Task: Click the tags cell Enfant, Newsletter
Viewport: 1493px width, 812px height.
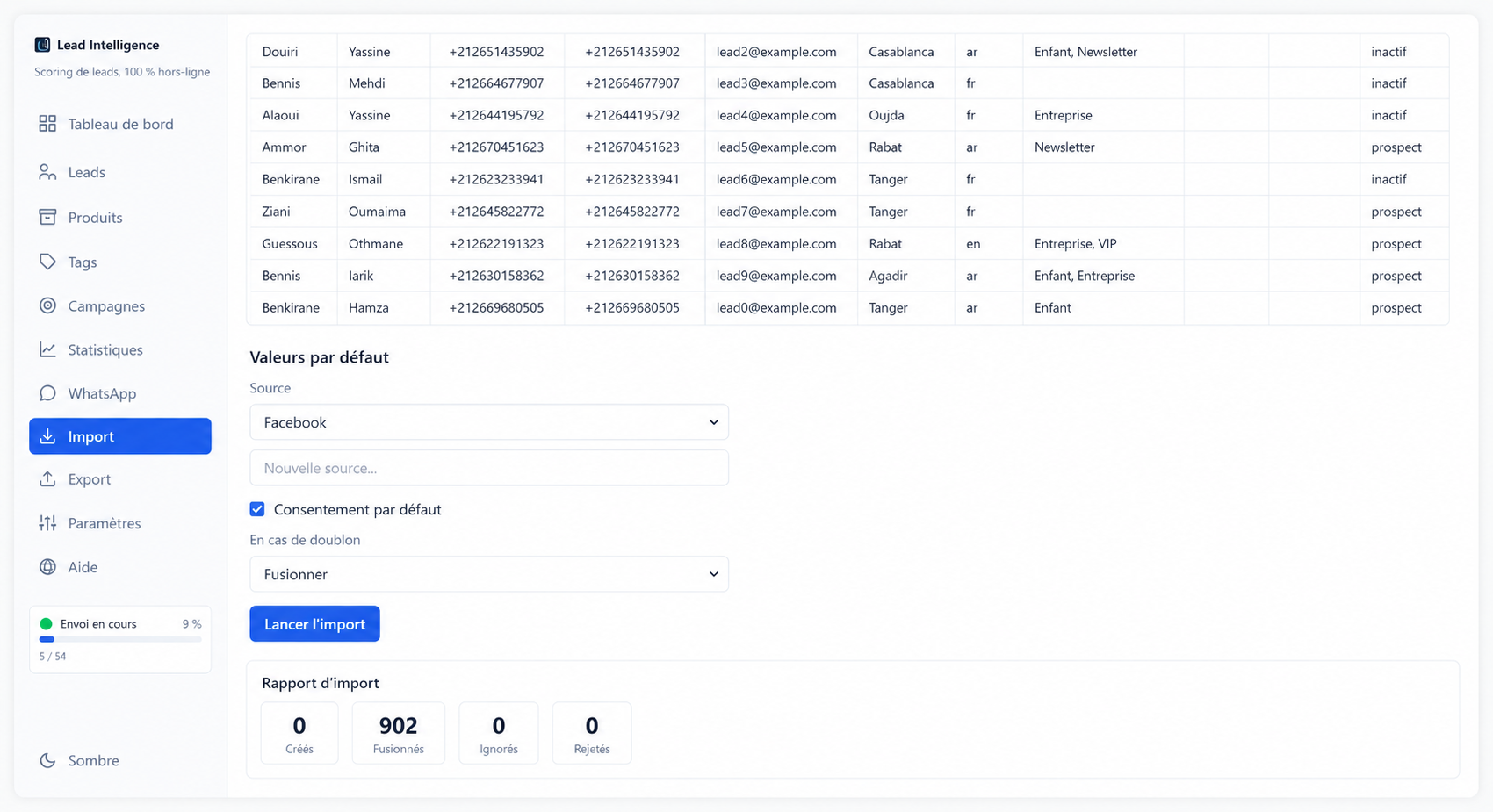Action: coord(1085,52)
